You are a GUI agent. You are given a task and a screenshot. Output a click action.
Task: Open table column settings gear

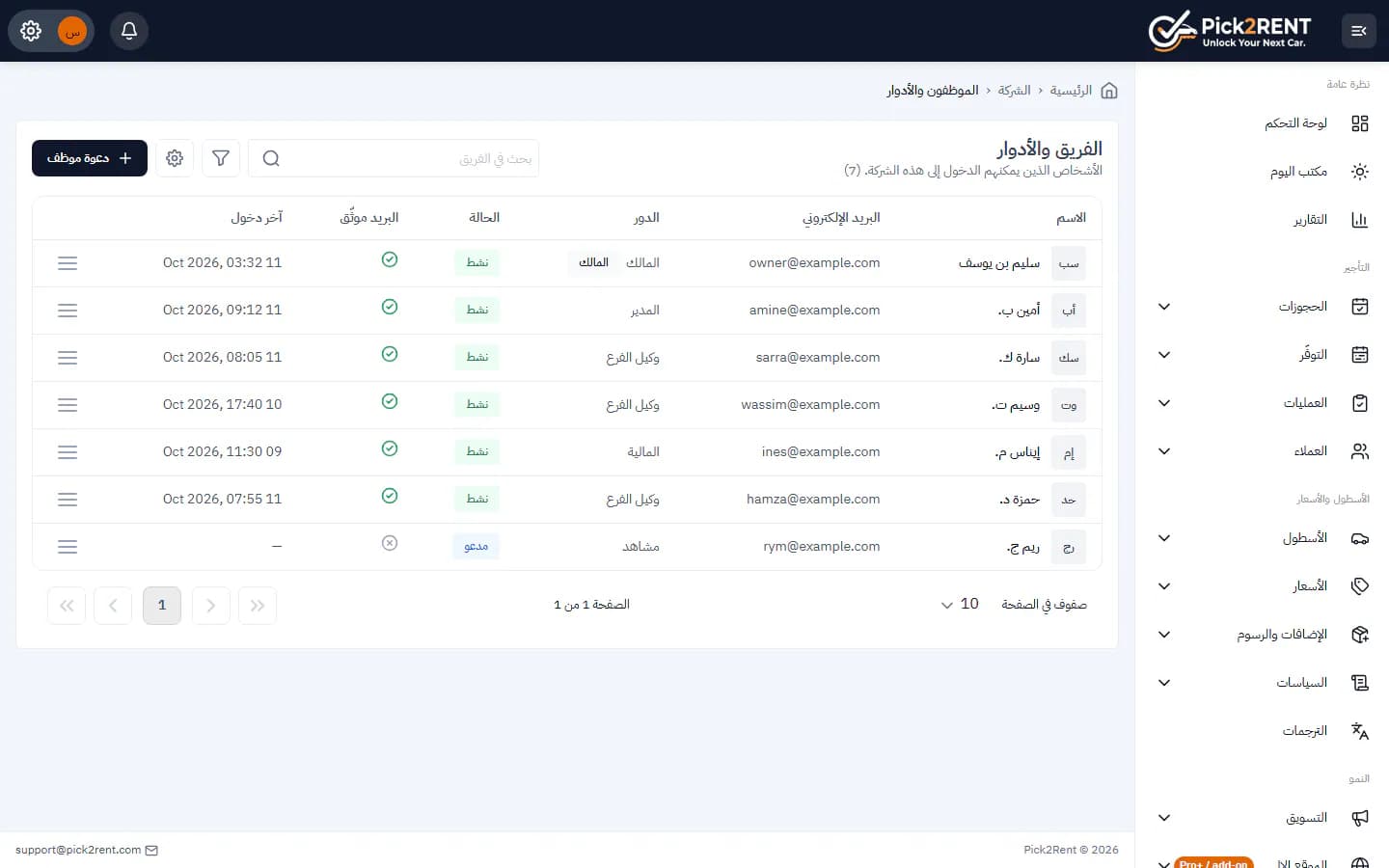click(175, 158)
